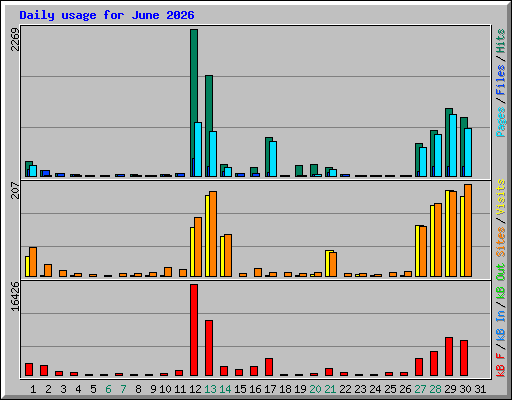Image resolution: width=512 pixels, height=400 pixels.
Task: Click the yellow visits bar for day 27
Action: click(x=417, y=251)
